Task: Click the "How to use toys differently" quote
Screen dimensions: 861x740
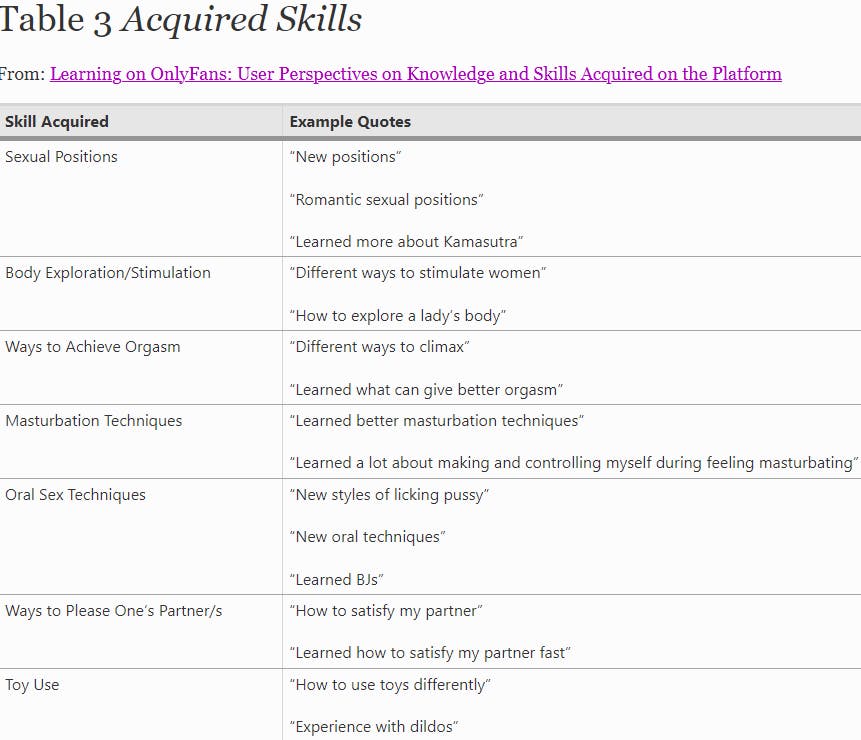Action: pyautogui.click(x=390, y=685)
